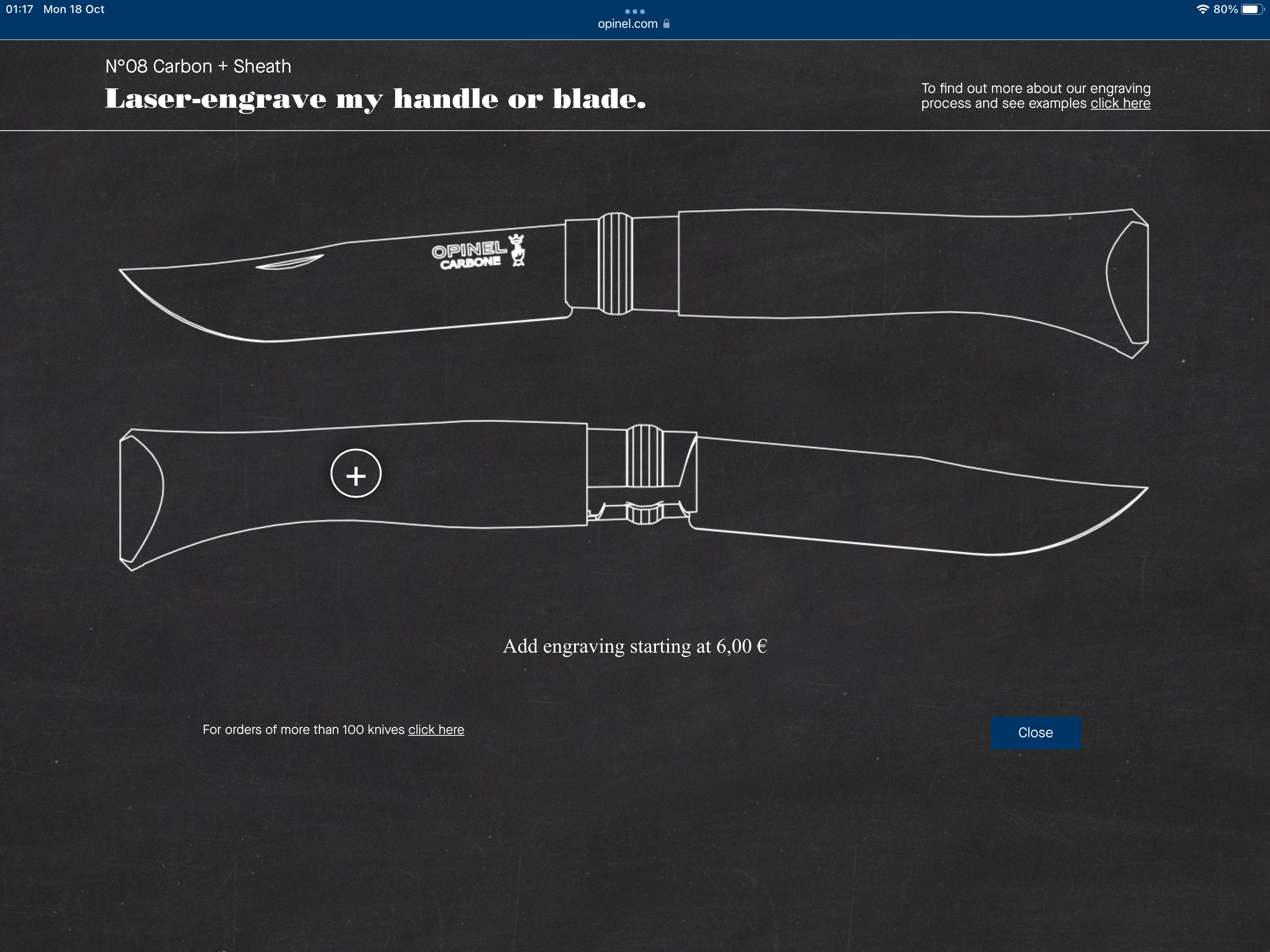Open bulk orders over 100 knives link
Screen dimensions: 1270x952
coord(436,730)
